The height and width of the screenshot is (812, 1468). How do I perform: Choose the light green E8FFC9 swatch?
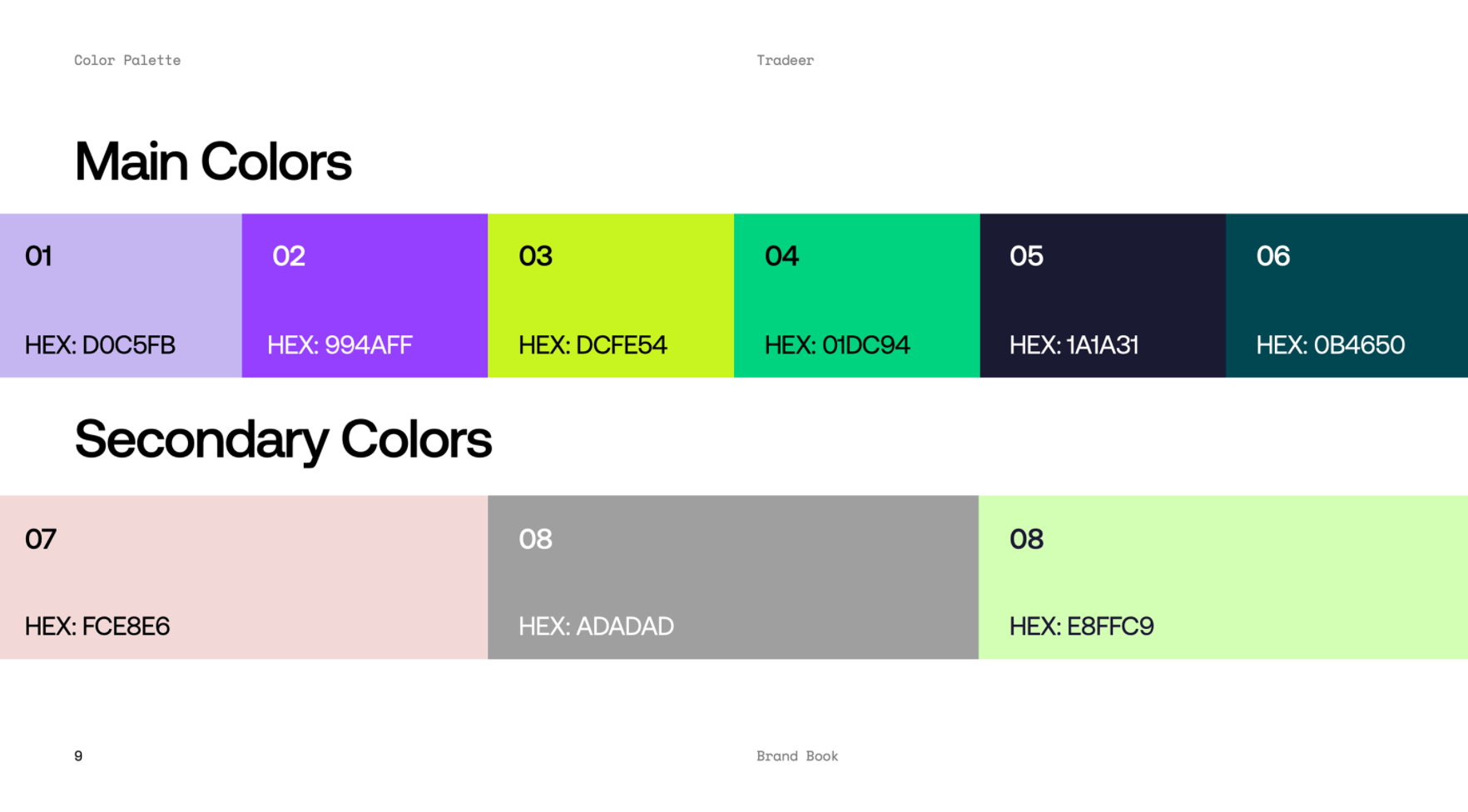(1223, 577)
